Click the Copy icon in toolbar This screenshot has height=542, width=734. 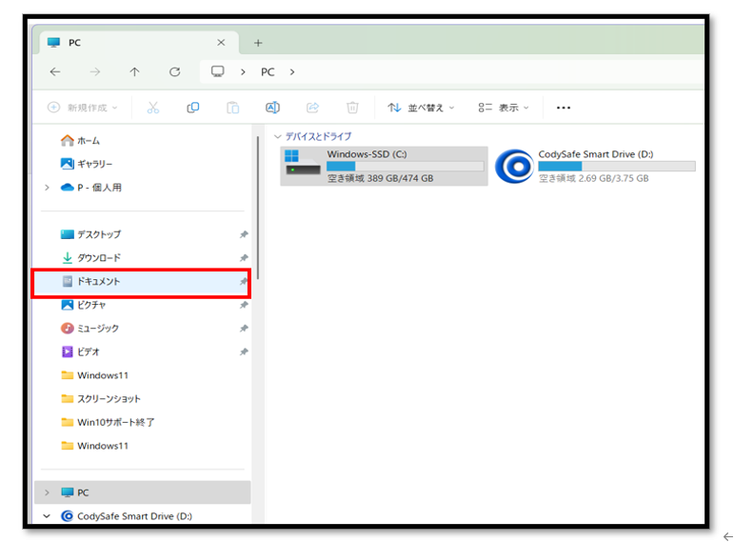coord(193,108)
